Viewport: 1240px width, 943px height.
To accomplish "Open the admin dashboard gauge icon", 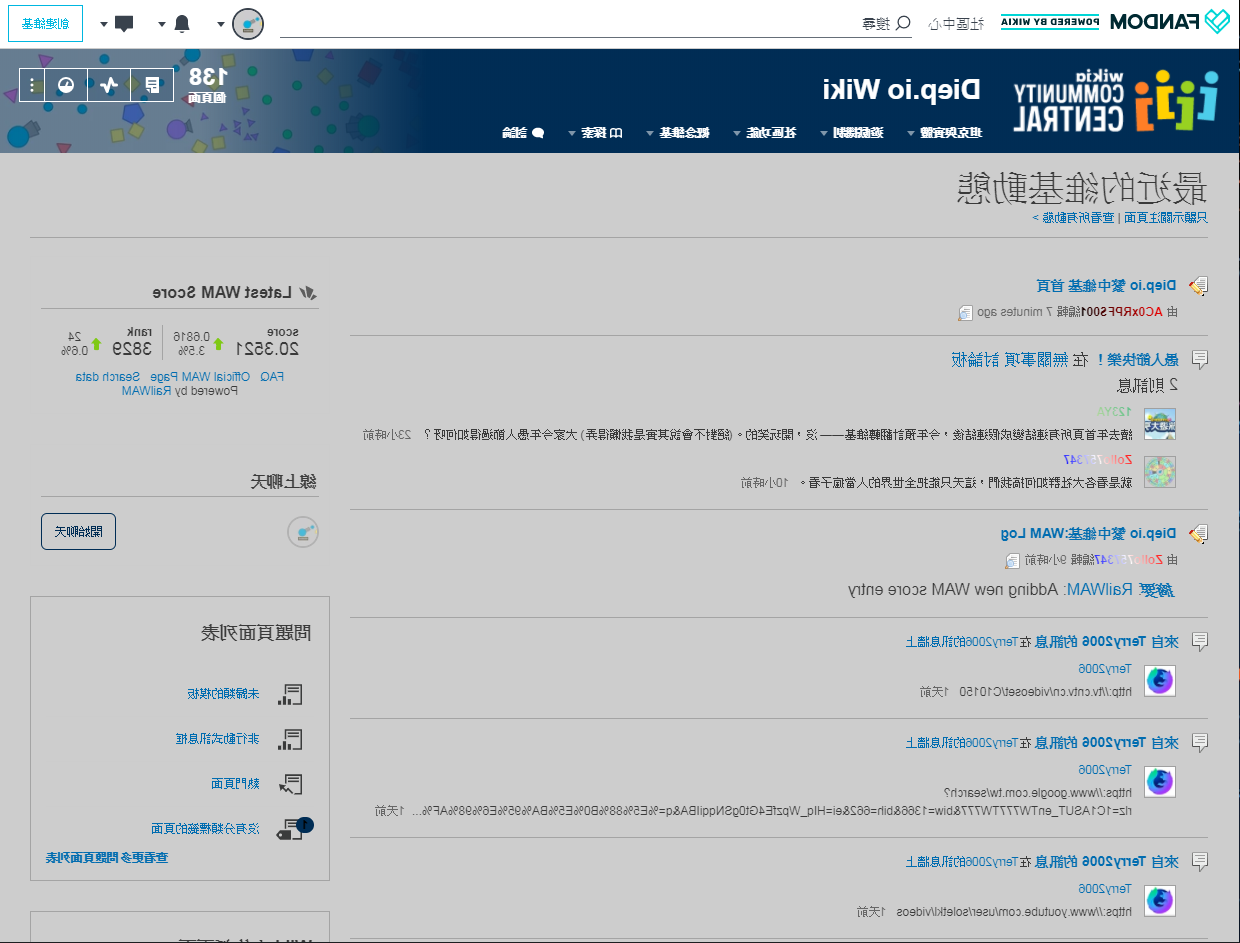I will [x=66, y=85].
